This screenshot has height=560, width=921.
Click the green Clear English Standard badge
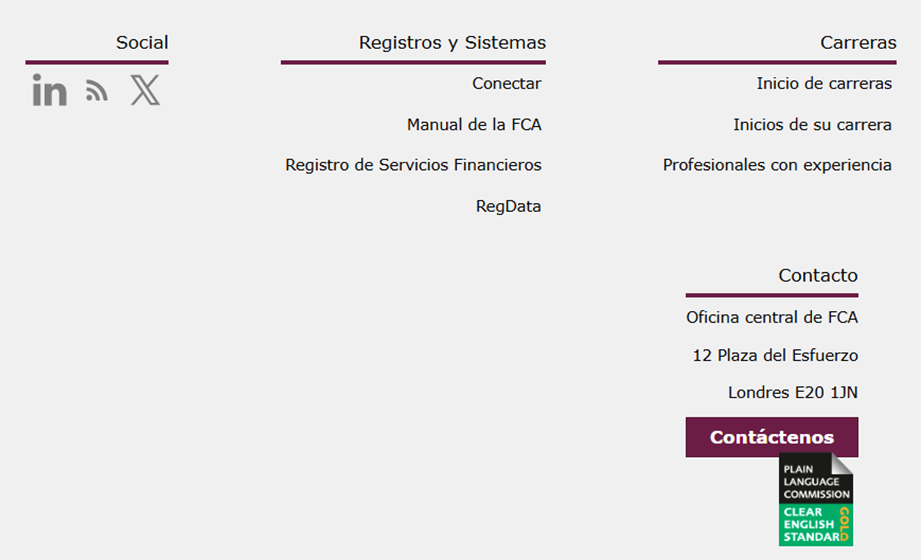[816, 524]
